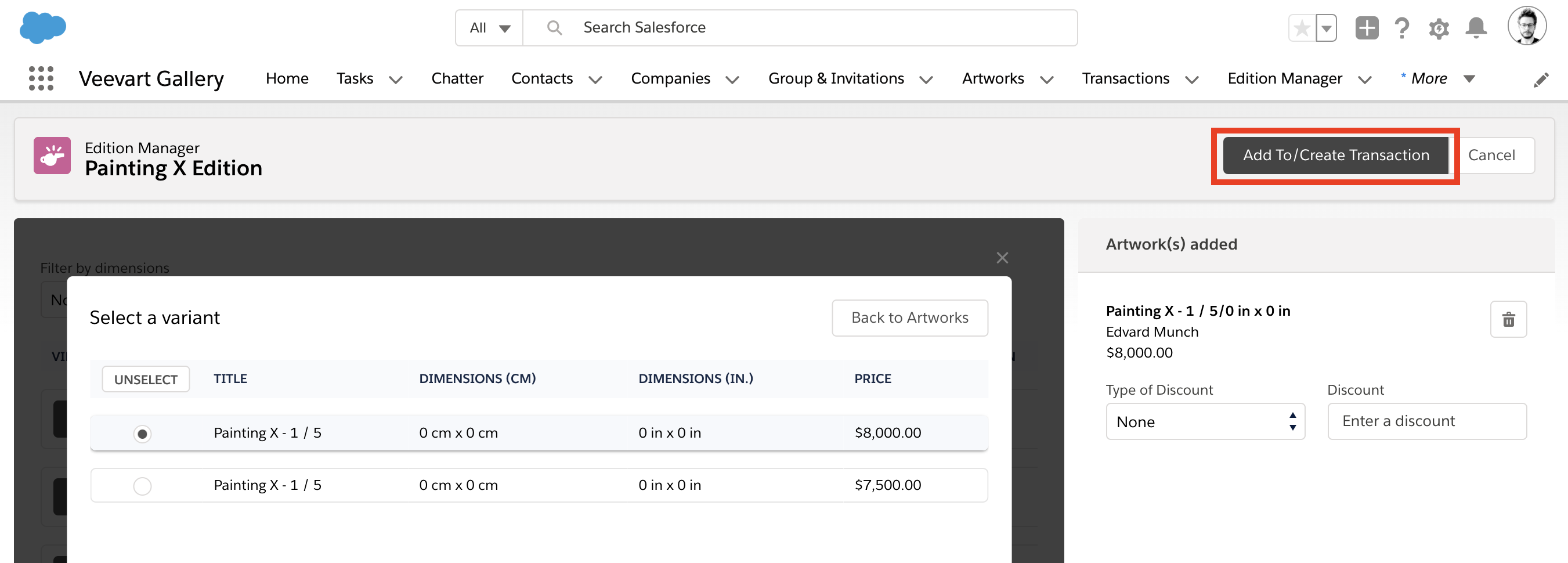Image resolution: width=1568 pixels, height=563 pixels.
Task: Go Back to Artworks
Action: [909, 317]
